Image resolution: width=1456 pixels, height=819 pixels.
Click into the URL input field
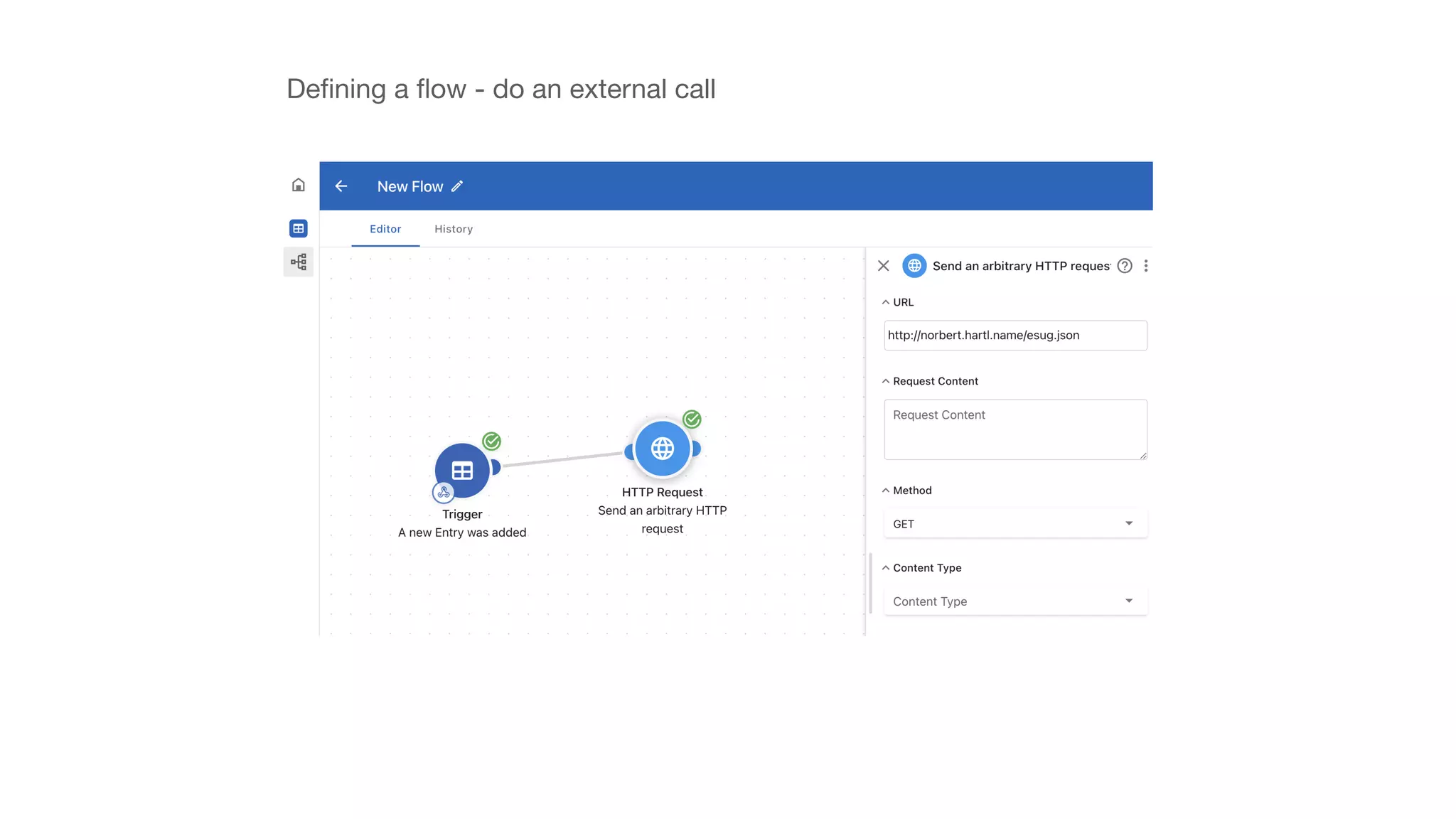click(1015, 336)
